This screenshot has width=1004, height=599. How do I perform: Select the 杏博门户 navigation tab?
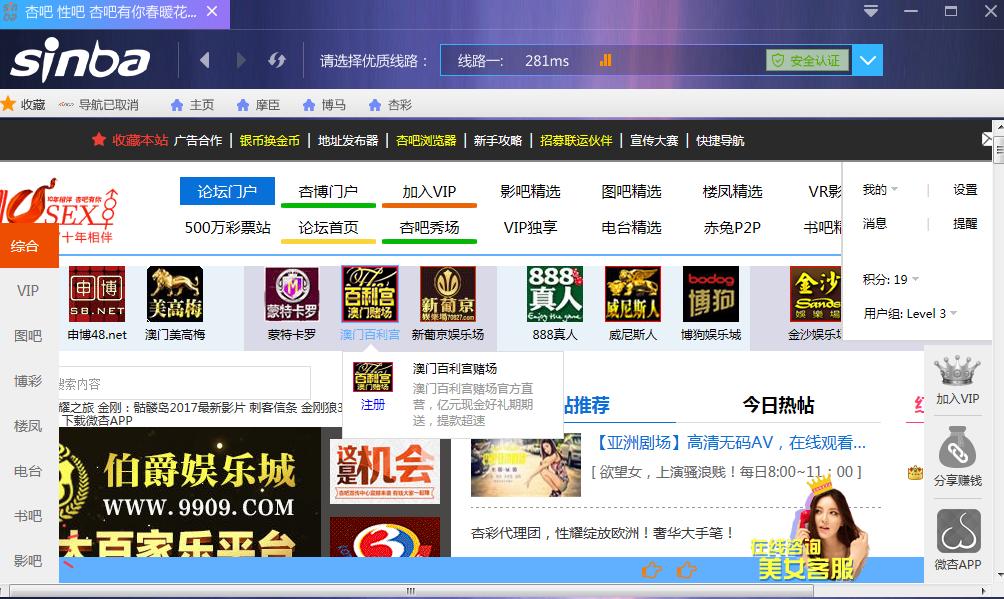[x=328, y=192]
